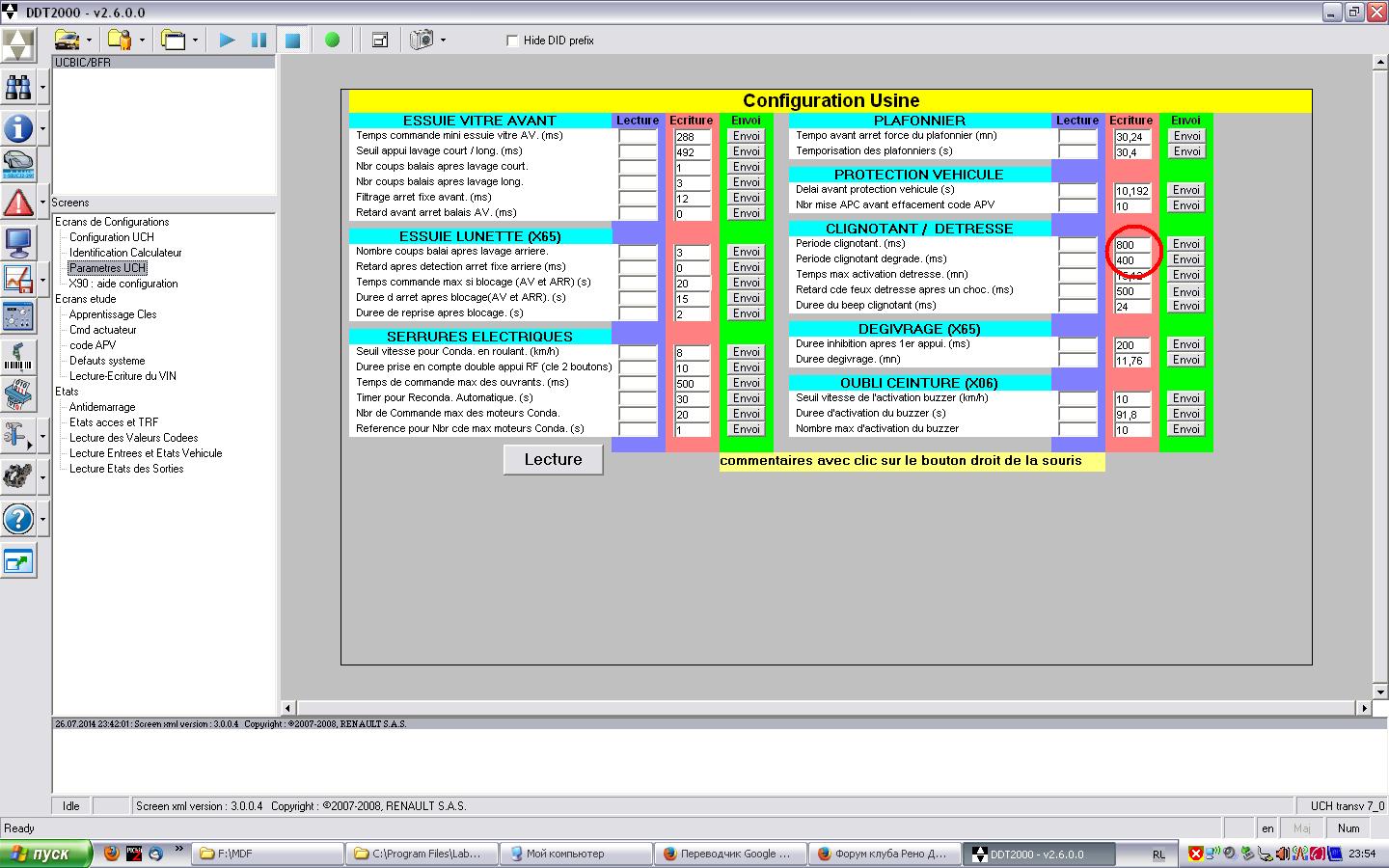The image size is (1389, 868).
Task: Click Ecriture field for Duree degivrage (mn)
Action: pyautogui.click(x=1131, y=361)
